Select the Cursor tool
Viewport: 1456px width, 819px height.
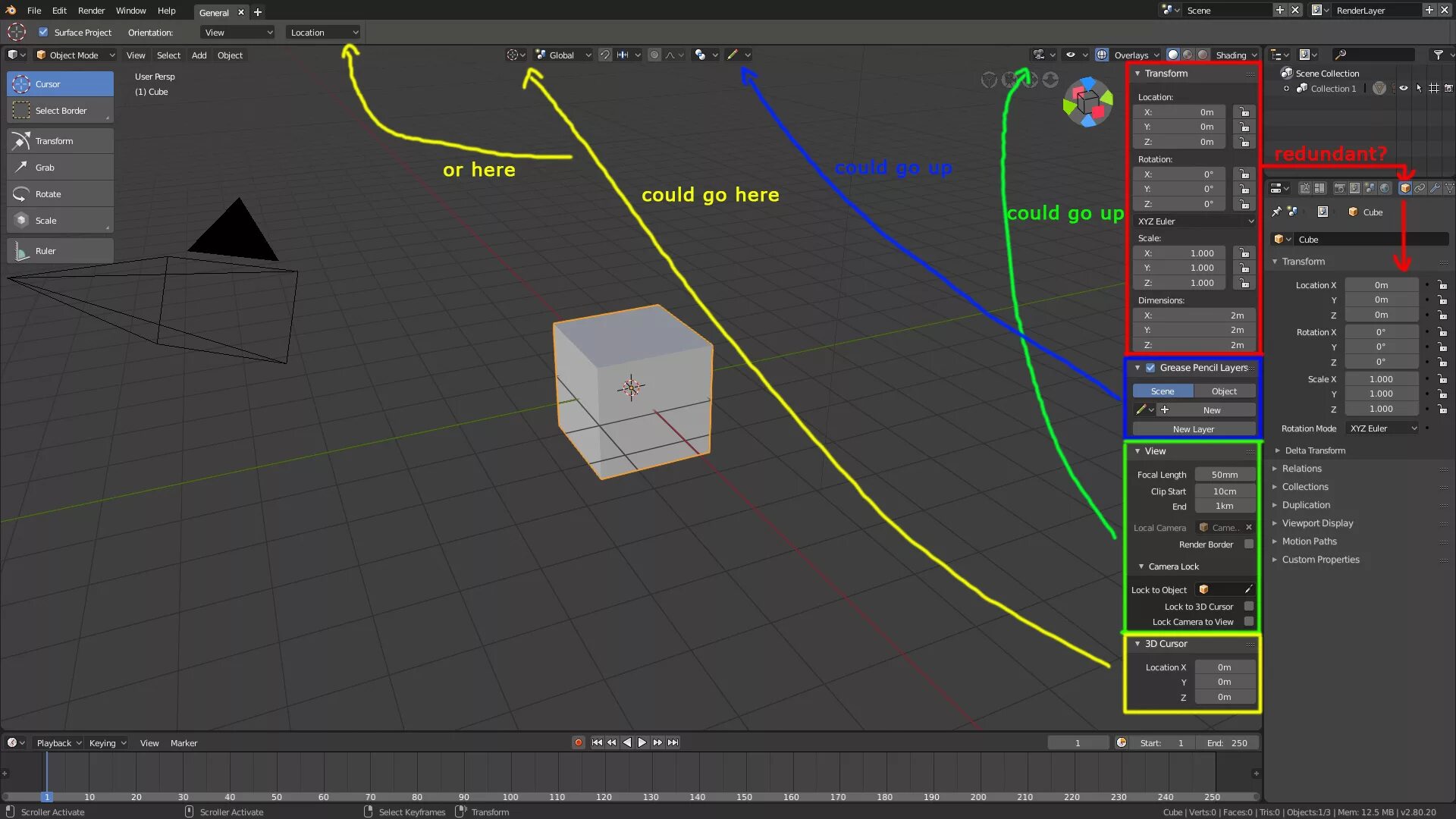(x=60, y=84)
